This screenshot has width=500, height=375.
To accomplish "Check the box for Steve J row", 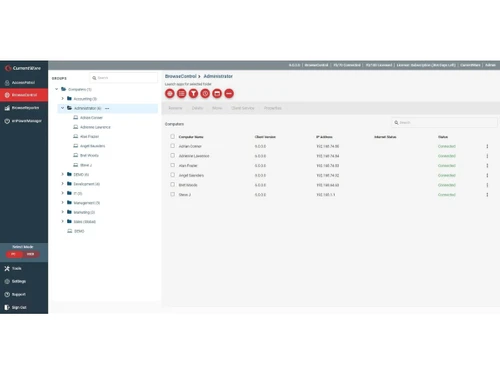I will [172, 194].
